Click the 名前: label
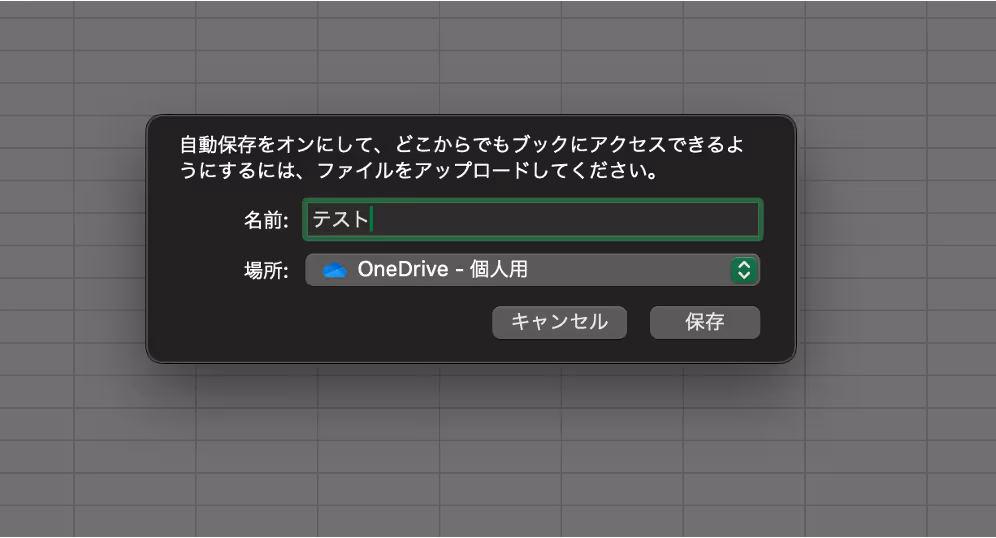This screenshot has height=538, width=996. click(x=266, y=220)
